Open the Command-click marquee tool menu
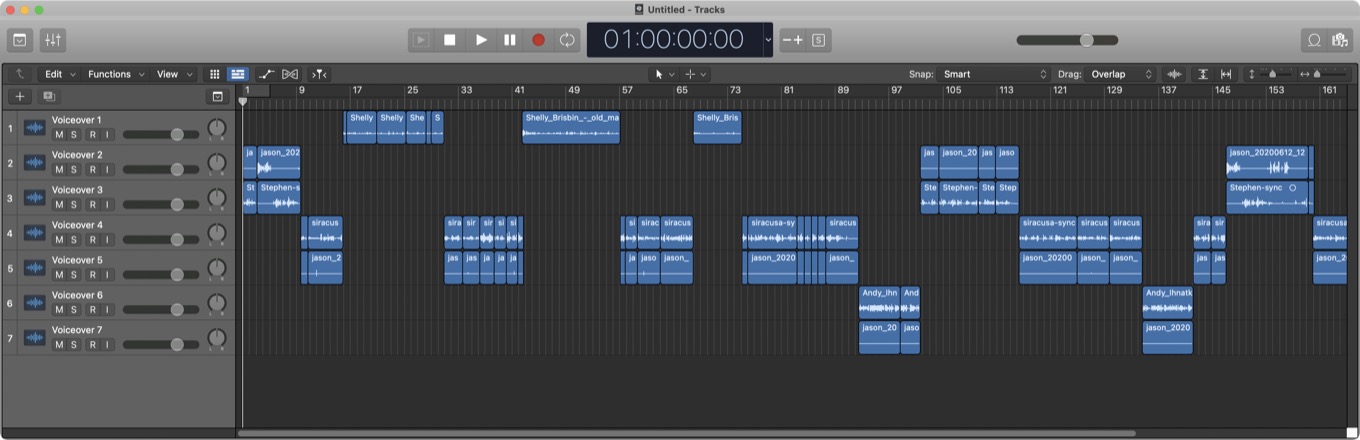The height and width of the screenshot is (440, 1360). (696, 74)
